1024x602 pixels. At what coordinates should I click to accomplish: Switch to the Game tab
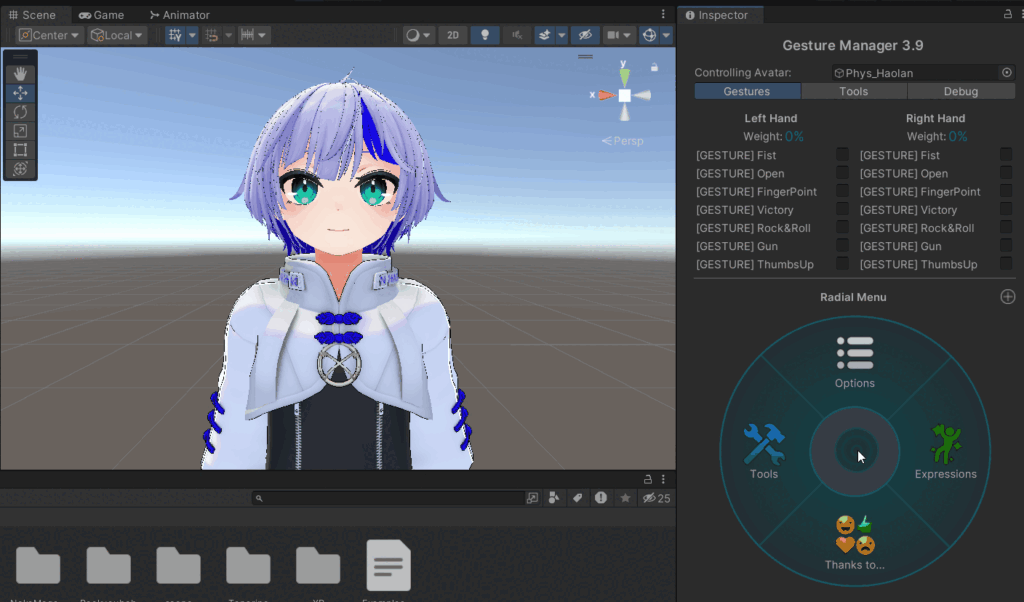pos(101,15)
